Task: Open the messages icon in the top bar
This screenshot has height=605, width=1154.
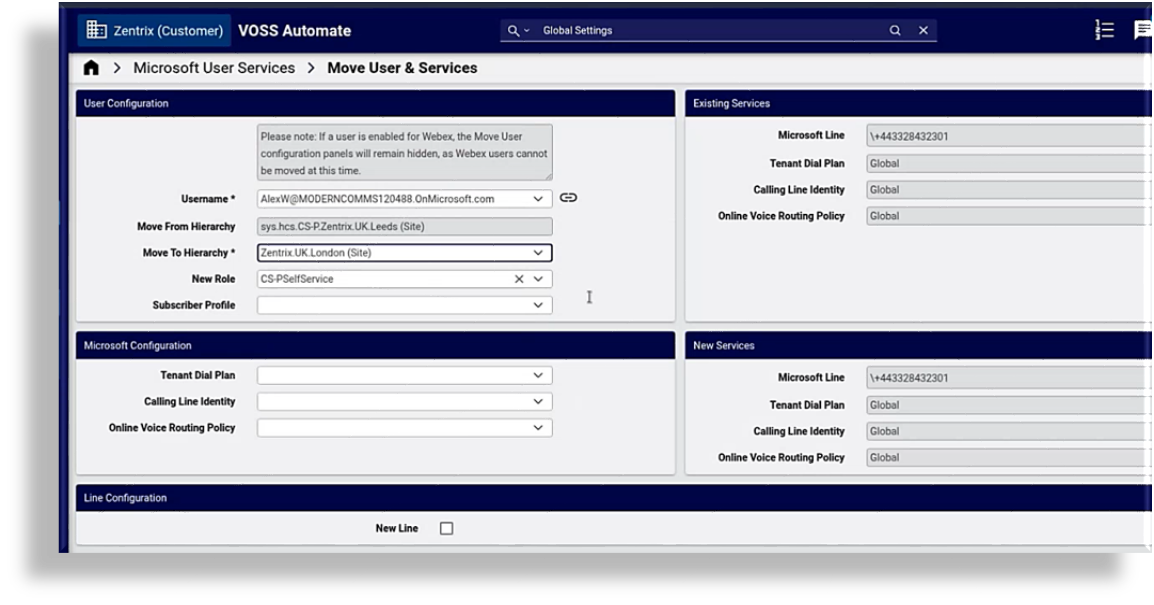Action: click(1142, 30)
